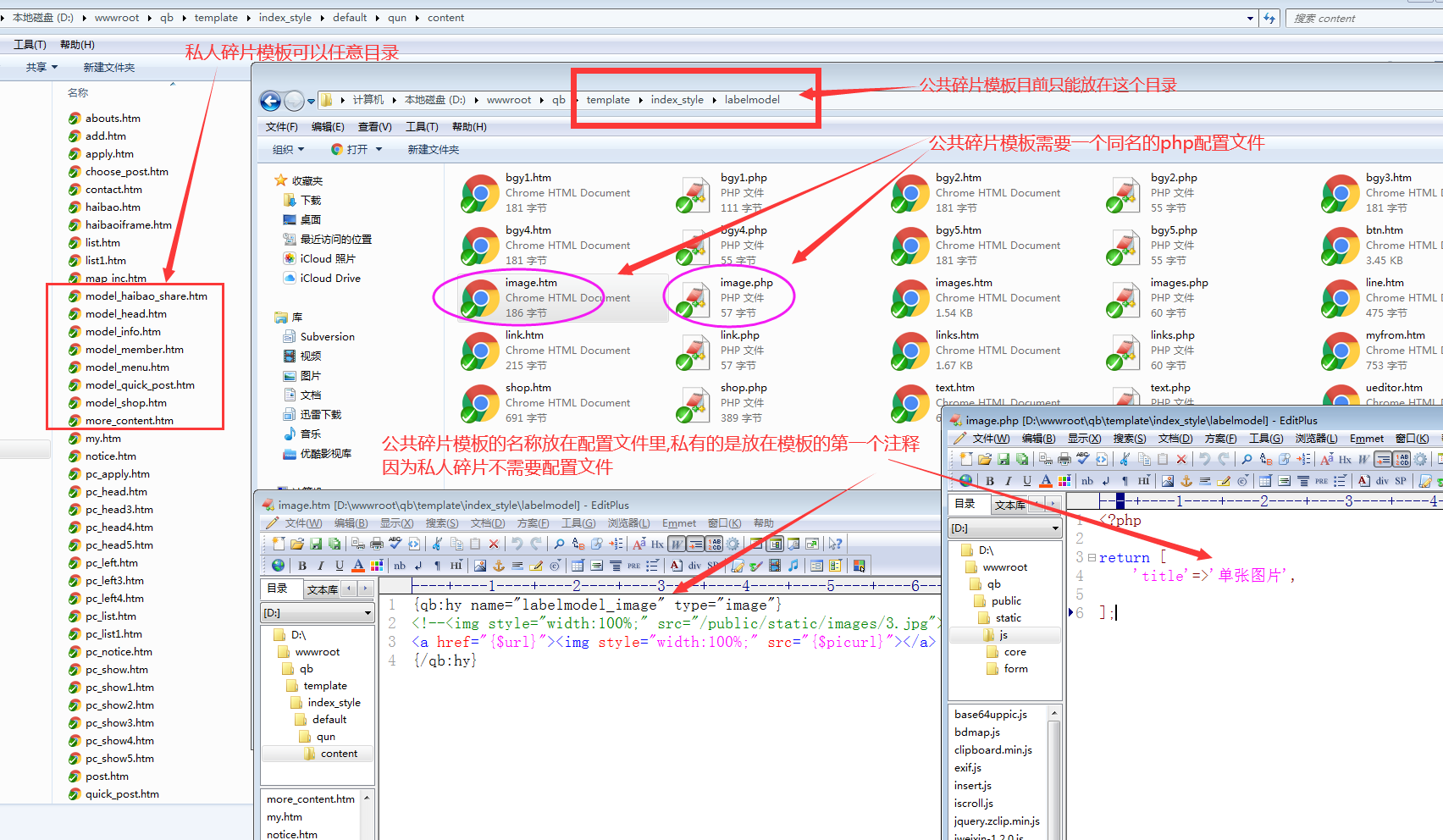
Task: Switch to 文本库 tab in image.htm EditPlus
Action: (323, 589)
